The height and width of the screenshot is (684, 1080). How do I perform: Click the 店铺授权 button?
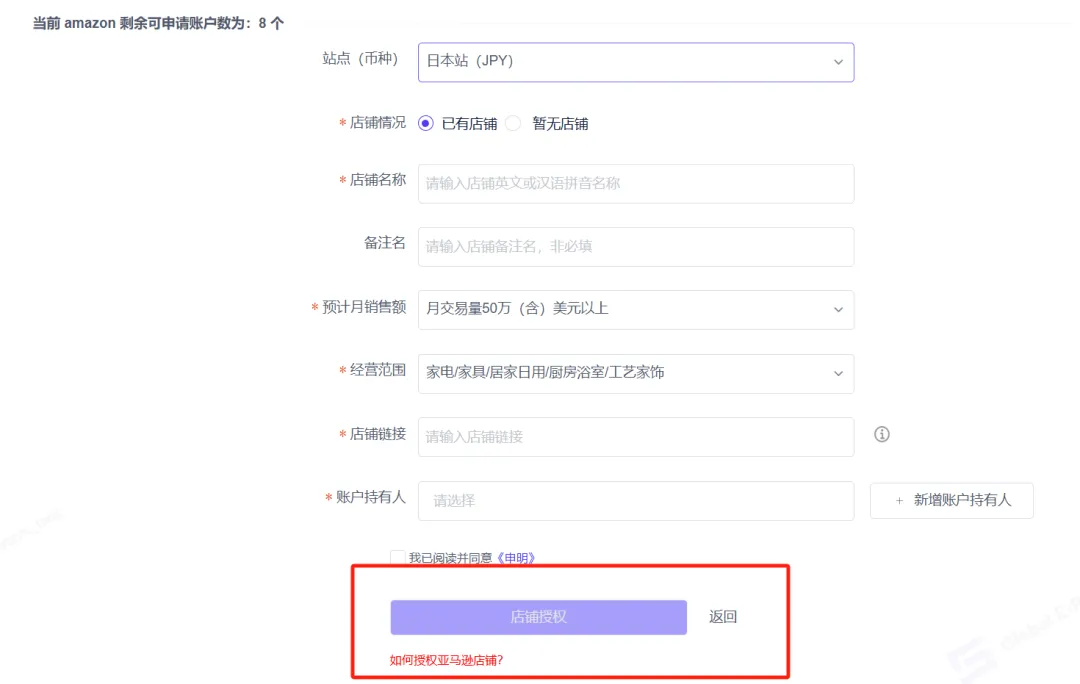pos(538,617)
